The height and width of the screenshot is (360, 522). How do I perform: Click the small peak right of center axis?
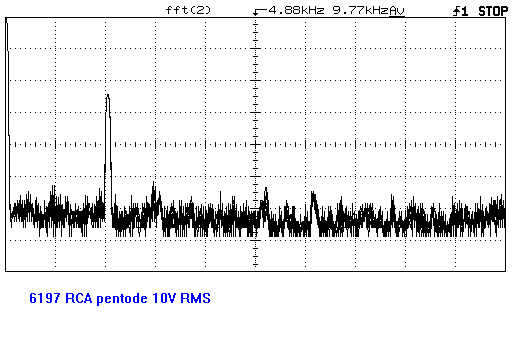(x=266, y=192)
